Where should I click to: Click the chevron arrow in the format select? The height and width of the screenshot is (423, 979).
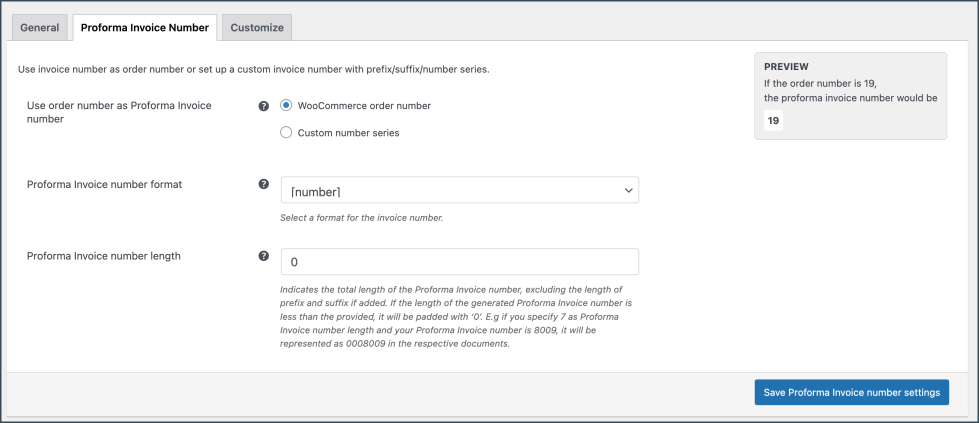pyautogui.click(x=628, y=190)
